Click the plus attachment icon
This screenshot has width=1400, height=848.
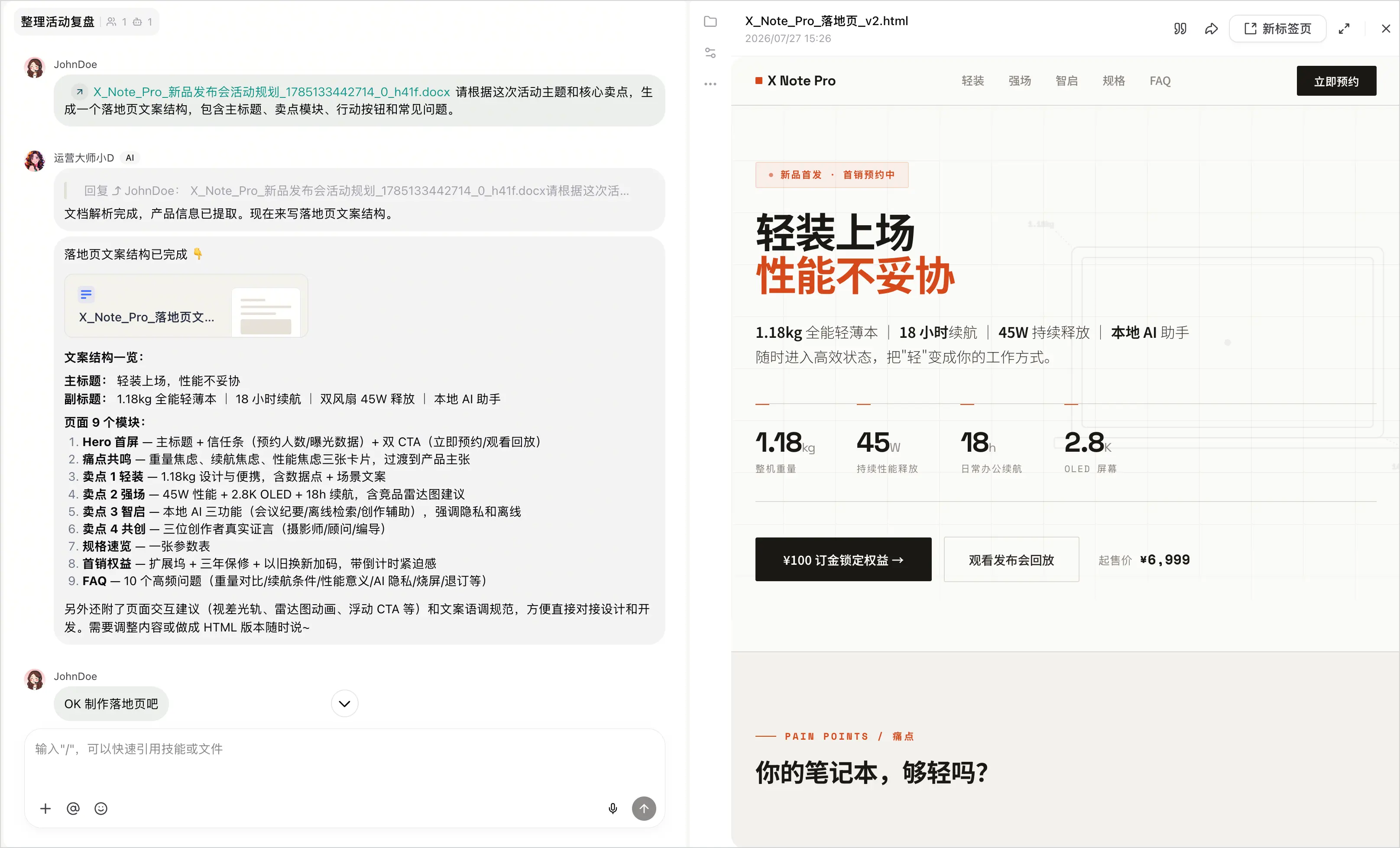click(45, 808)
